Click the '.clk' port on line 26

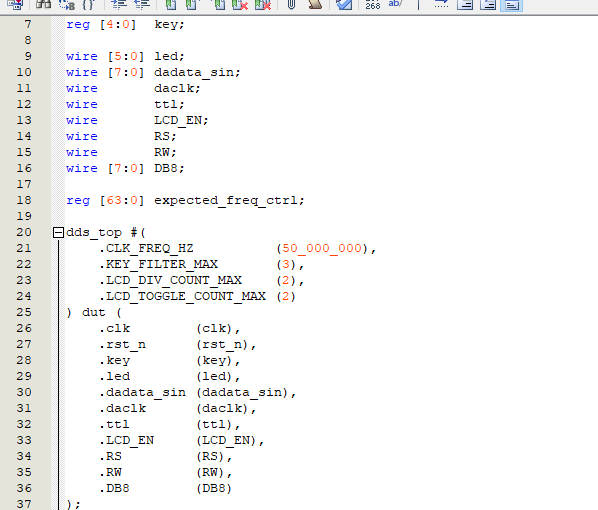point(114,329)
